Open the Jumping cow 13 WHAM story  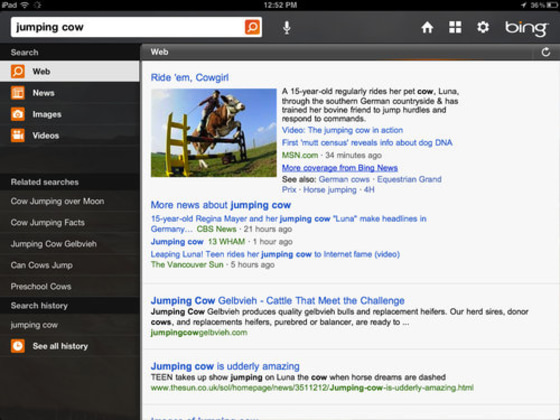[177, 242]
